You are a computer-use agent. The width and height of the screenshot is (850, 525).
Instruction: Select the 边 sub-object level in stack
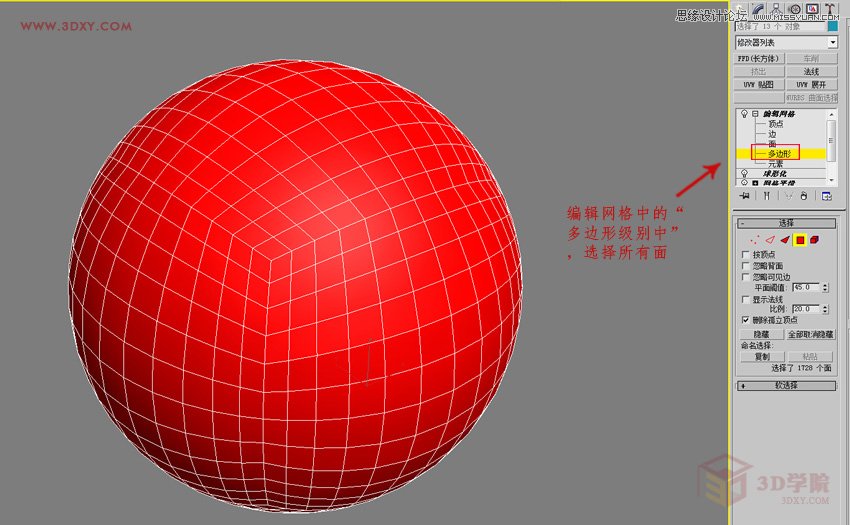(772, 134)
